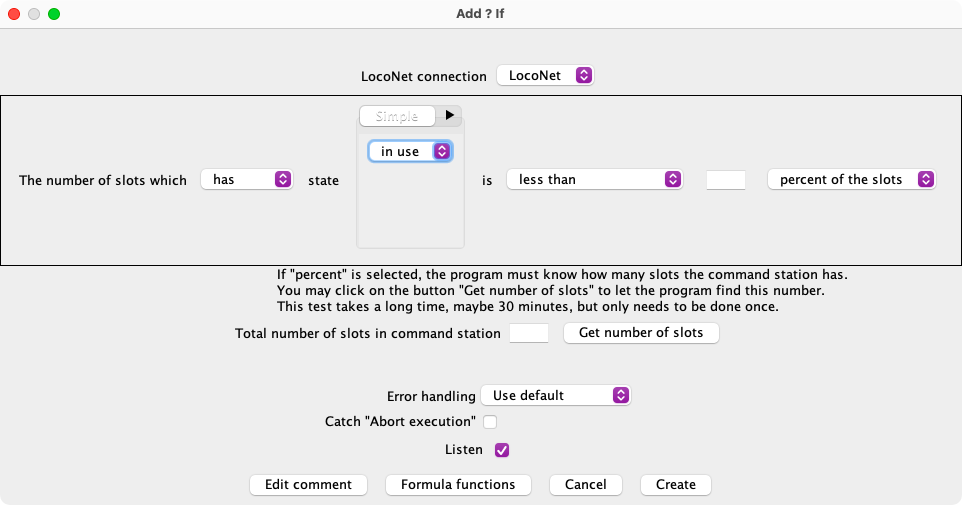Minimize the window with the gray button
The height and width of the screenshot is (505, 962).
(x=34, y=14)
